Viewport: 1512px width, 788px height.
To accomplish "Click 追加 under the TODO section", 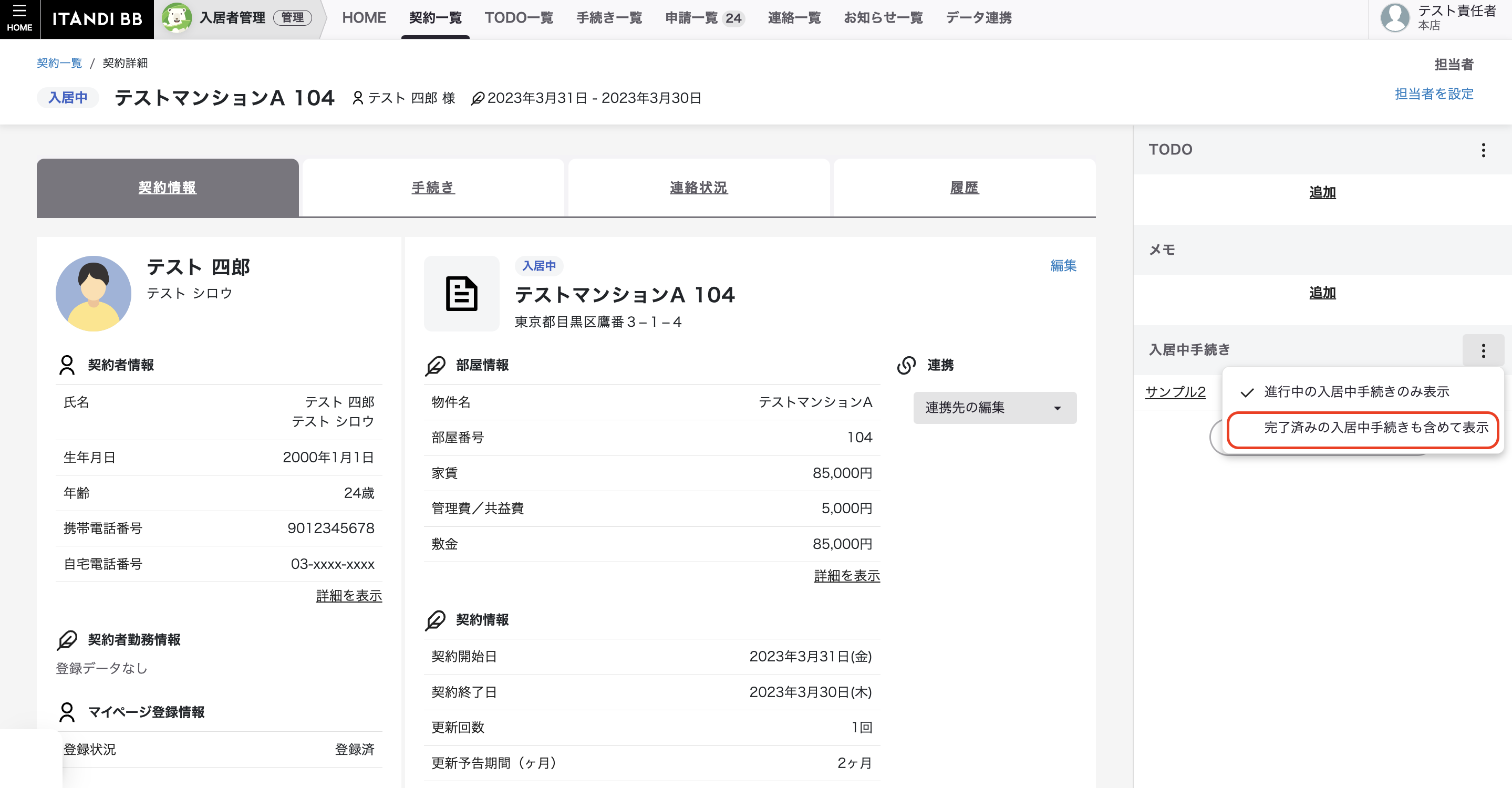I will point(1322,192).
